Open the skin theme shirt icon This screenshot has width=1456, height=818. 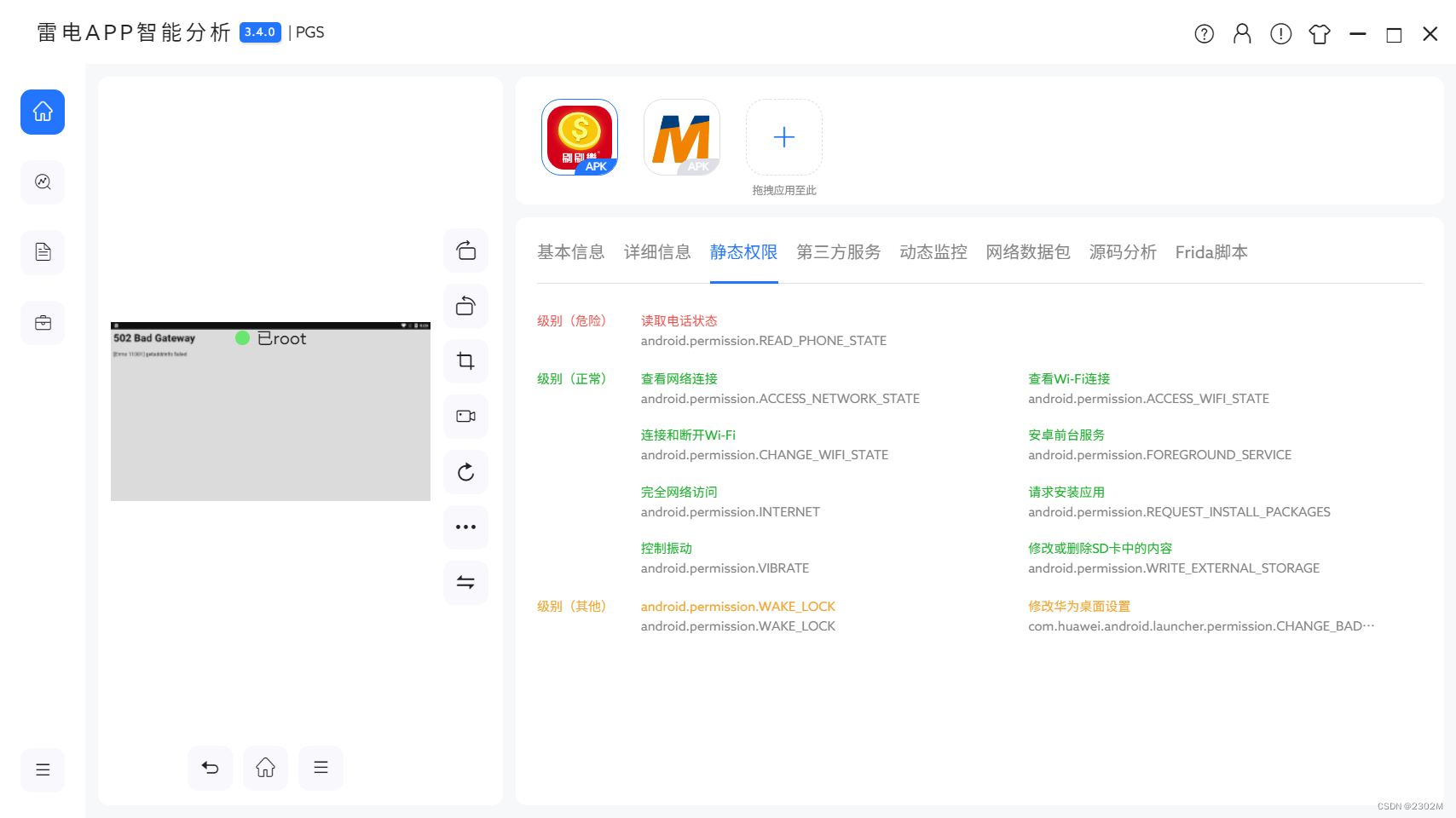[x=1320, y=34]
